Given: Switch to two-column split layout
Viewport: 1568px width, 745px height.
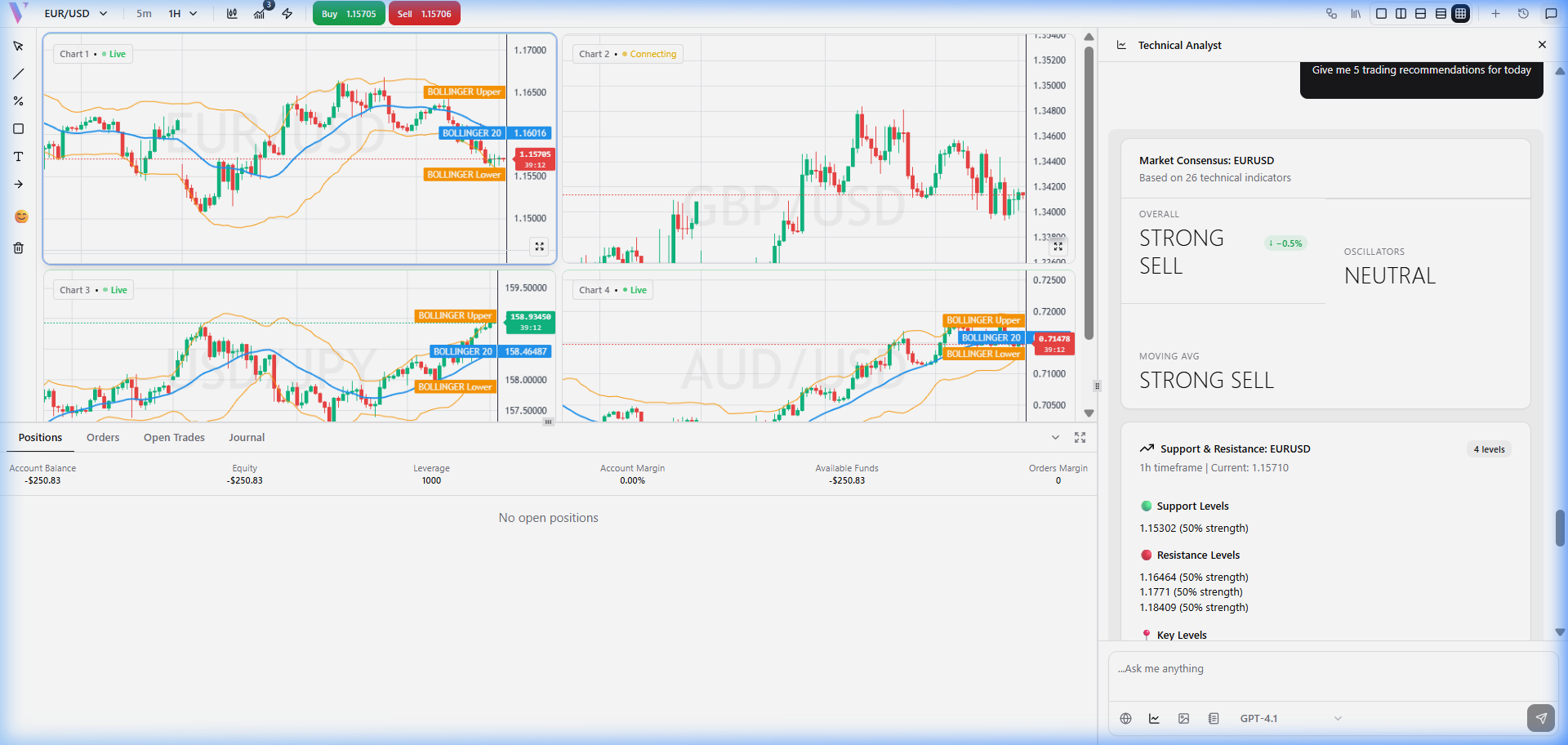Looking at the screenshot, I should point(1401,13).
